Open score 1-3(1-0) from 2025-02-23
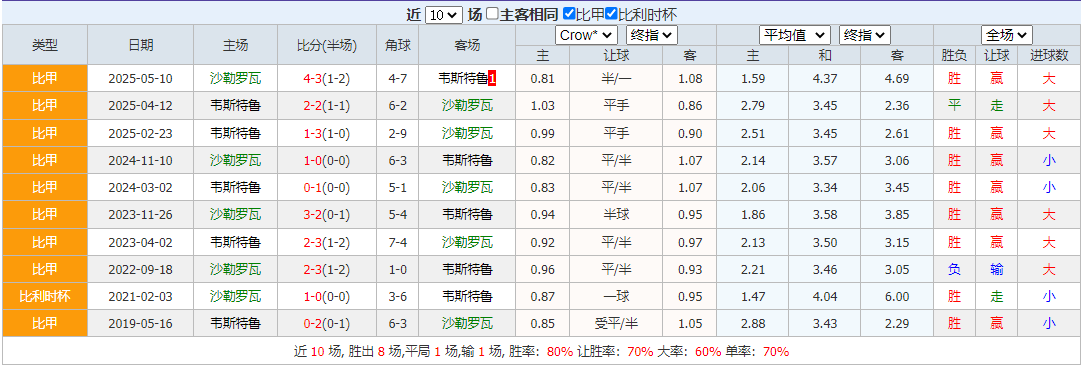This screenshot has height=368, width=1084. (327, 133)
